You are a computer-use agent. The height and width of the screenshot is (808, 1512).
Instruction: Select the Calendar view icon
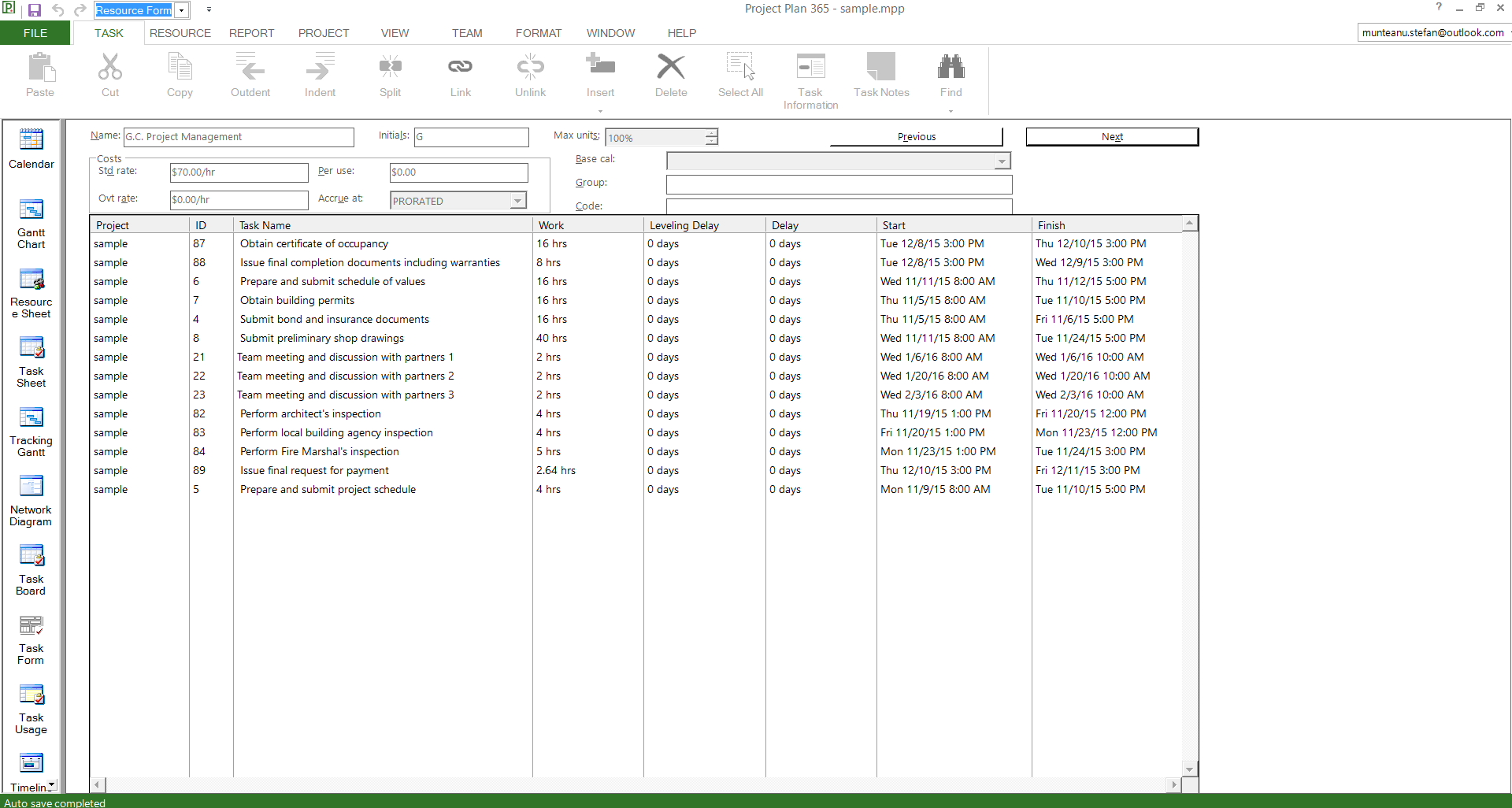click(31, 146)
